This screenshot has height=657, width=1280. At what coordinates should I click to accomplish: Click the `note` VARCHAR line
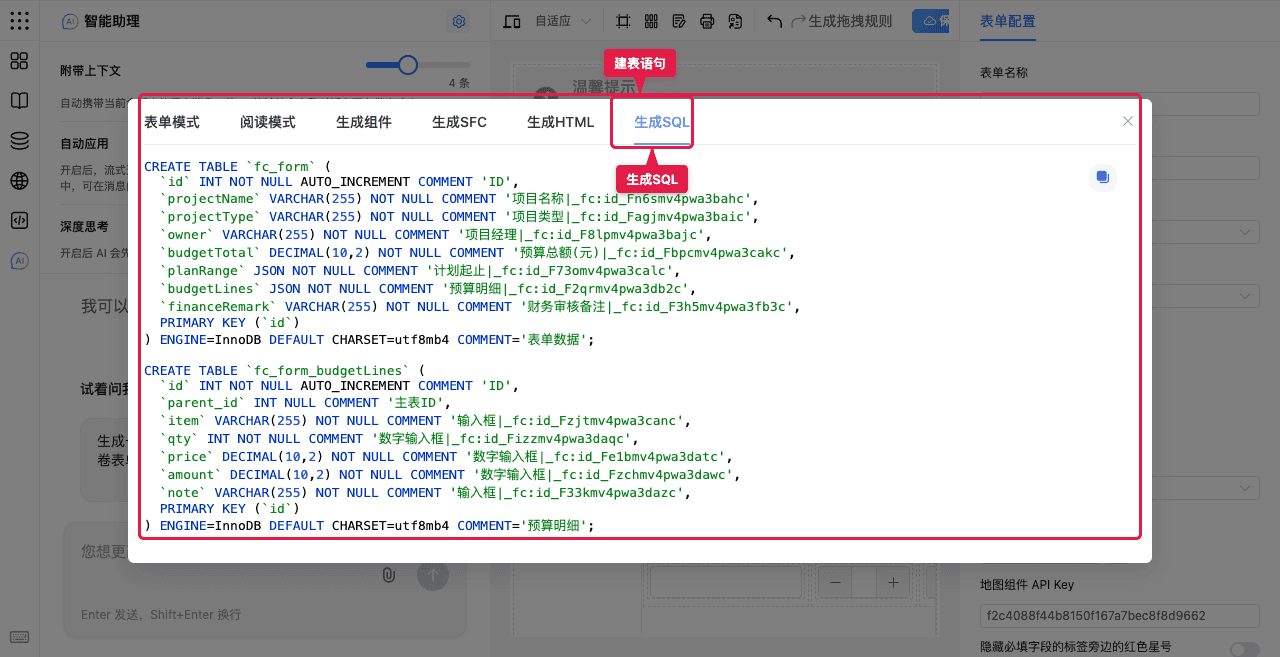[425, 493]
